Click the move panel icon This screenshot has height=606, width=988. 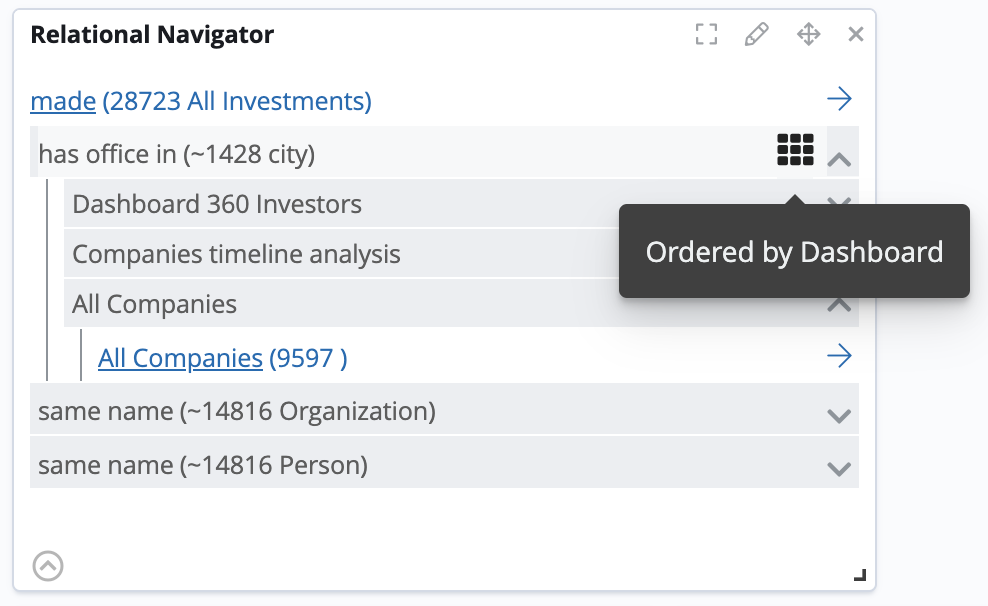[808, 33]
